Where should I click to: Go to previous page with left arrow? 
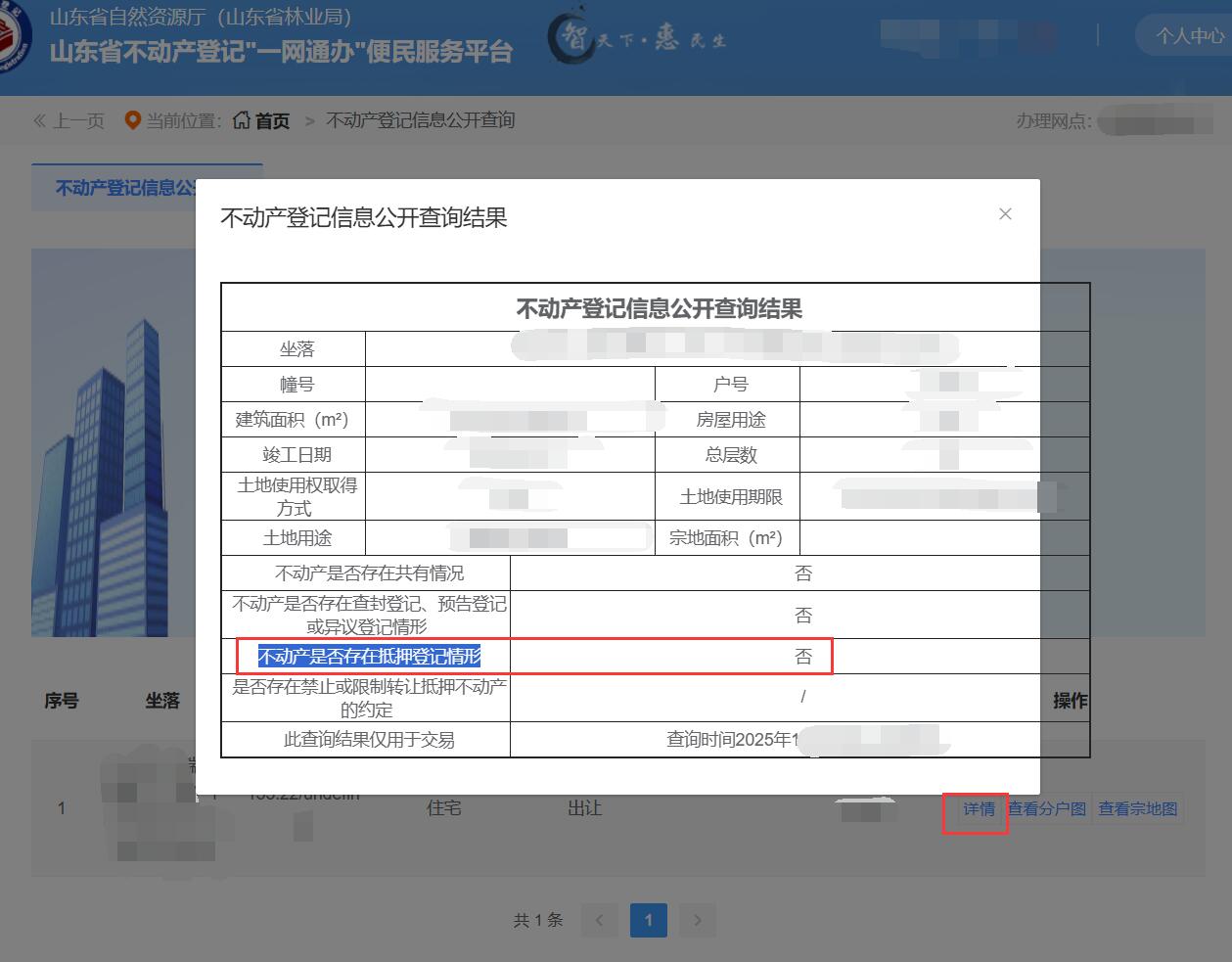pos(599,920)
